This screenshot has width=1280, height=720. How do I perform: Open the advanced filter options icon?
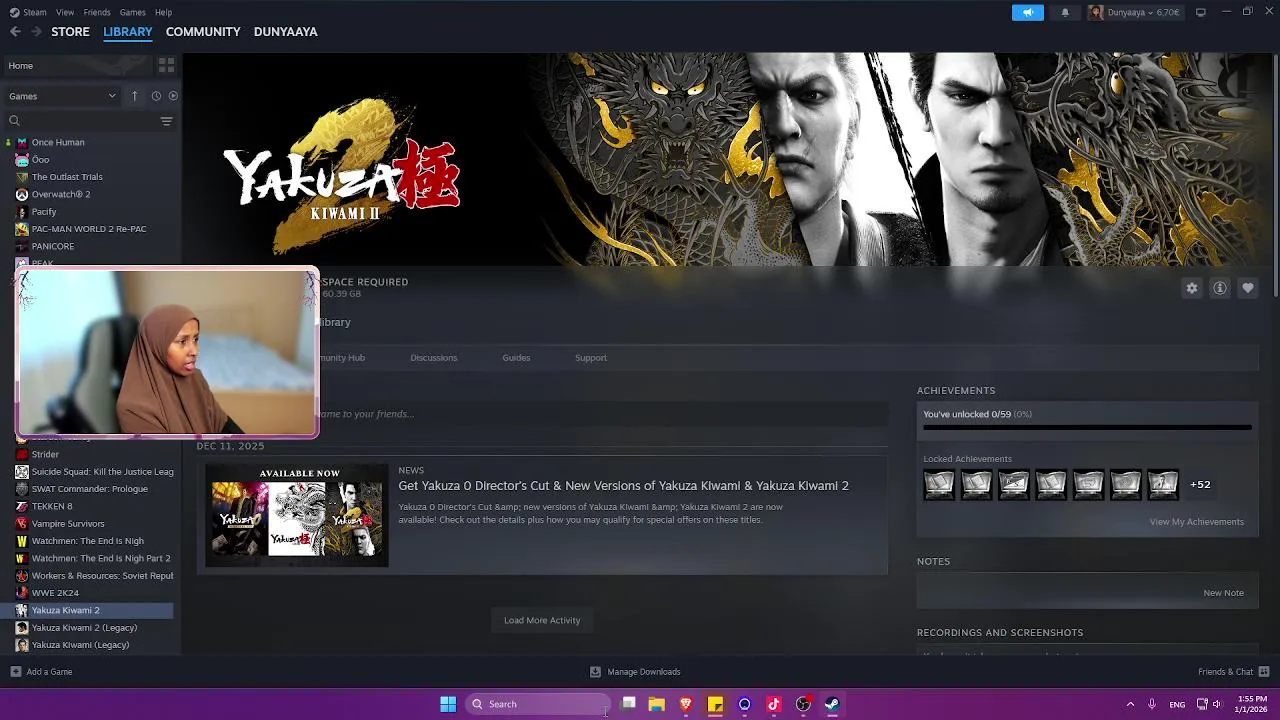click(166, 121)
